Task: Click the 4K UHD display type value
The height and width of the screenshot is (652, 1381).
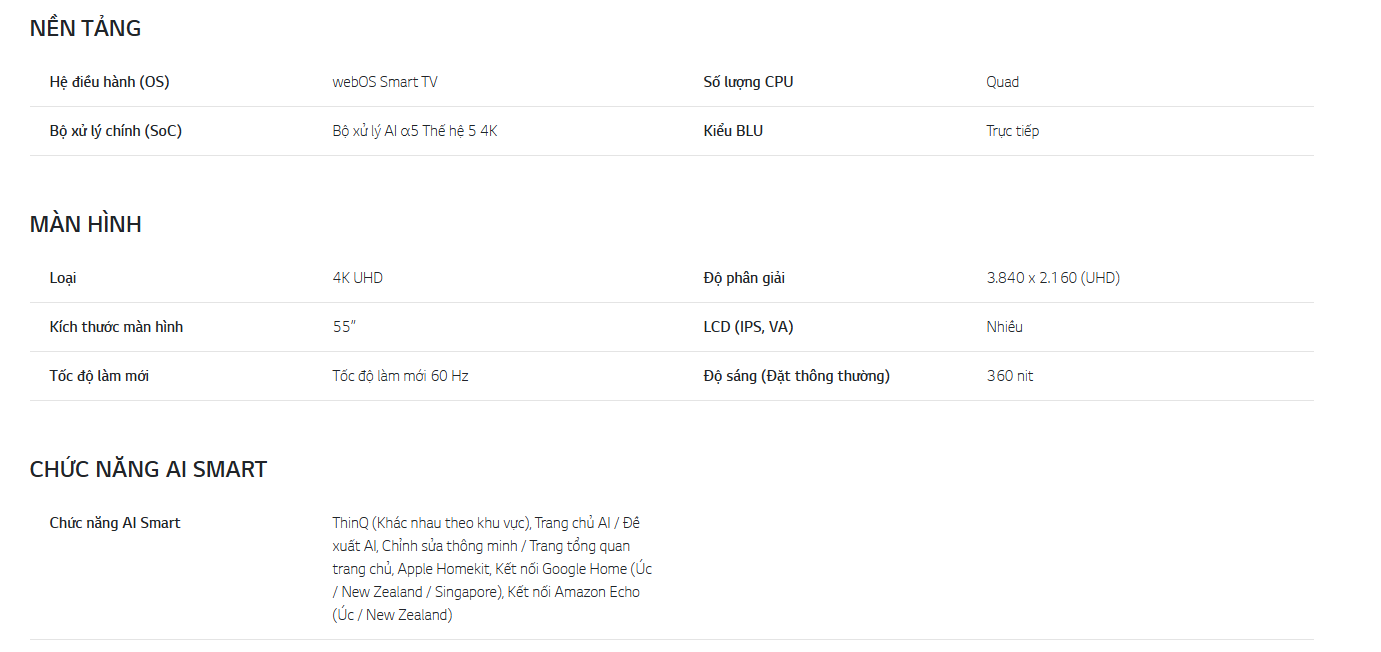Action: click(x=357, y=278)
